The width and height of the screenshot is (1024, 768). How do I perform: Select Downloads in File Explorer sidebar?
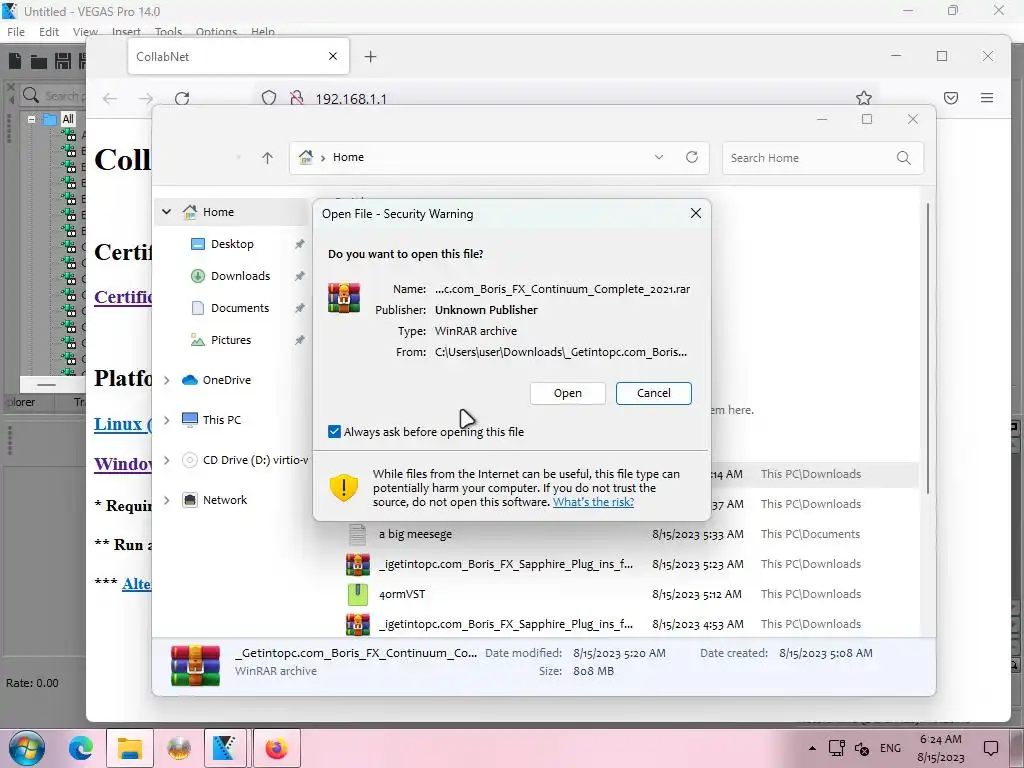click(x=240, y=276)
